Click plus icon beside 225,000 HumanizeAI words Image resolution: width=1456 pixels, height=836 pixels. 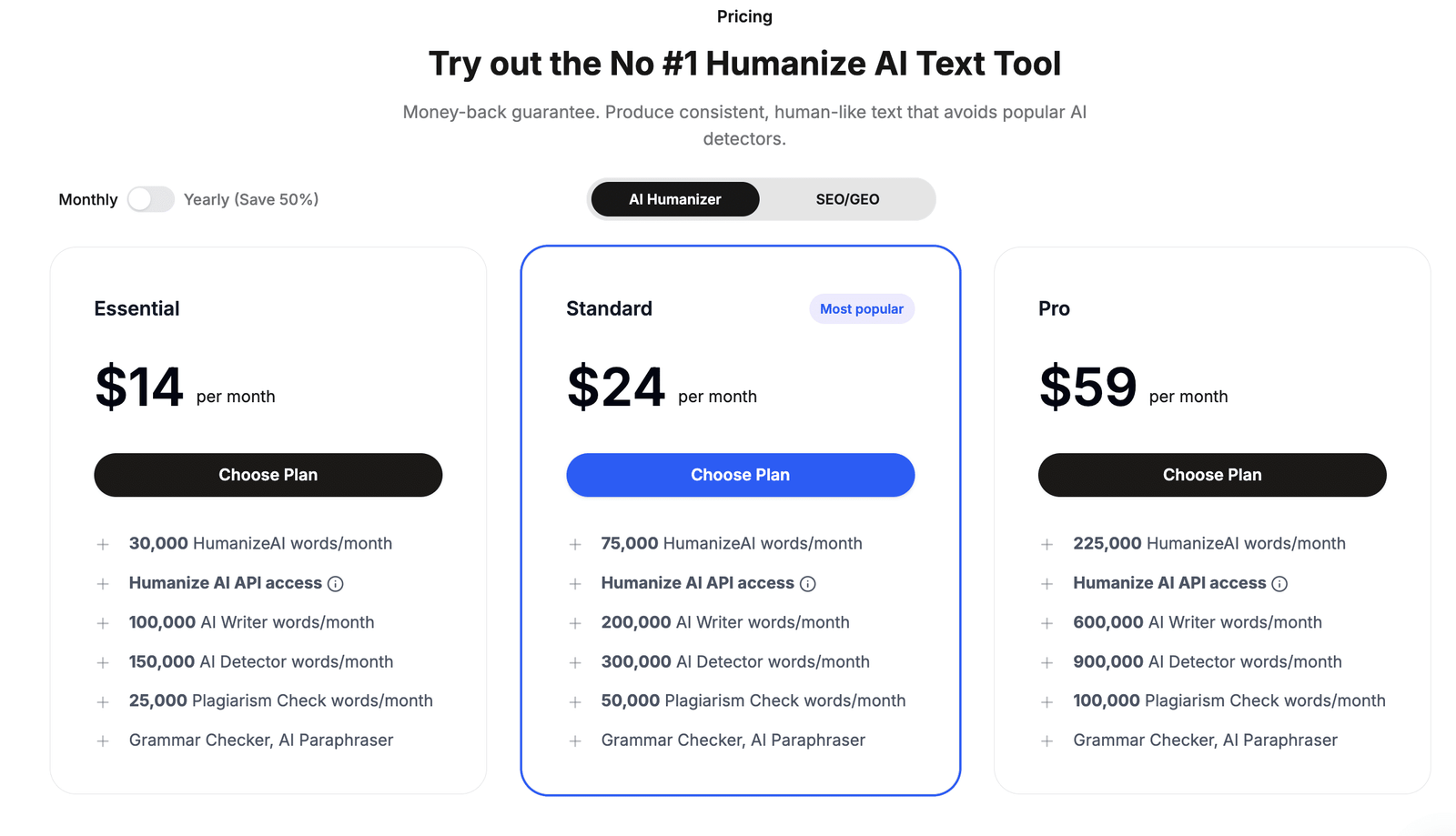click(x=1047, y=543)
